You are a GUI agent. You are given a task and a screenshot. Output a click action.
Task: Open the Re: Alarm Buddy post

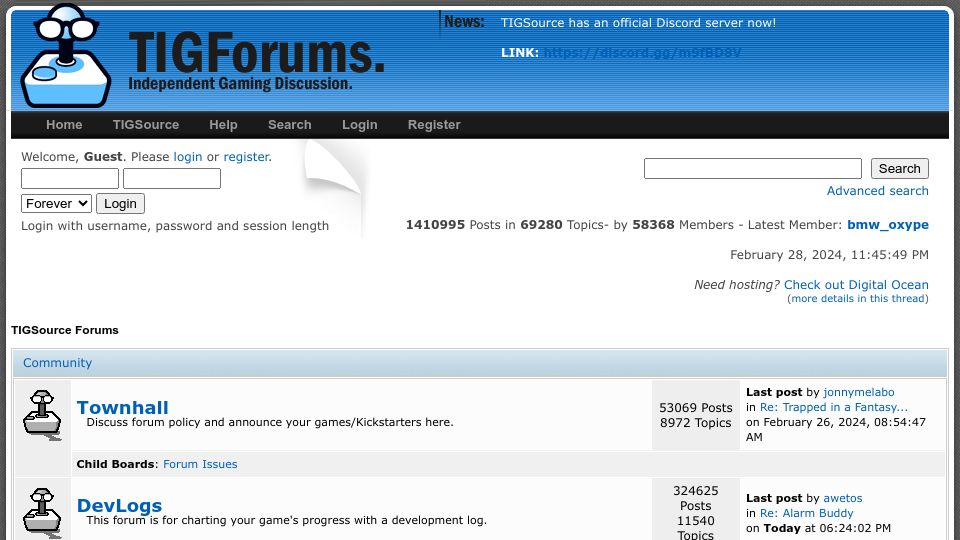(806, 513)
